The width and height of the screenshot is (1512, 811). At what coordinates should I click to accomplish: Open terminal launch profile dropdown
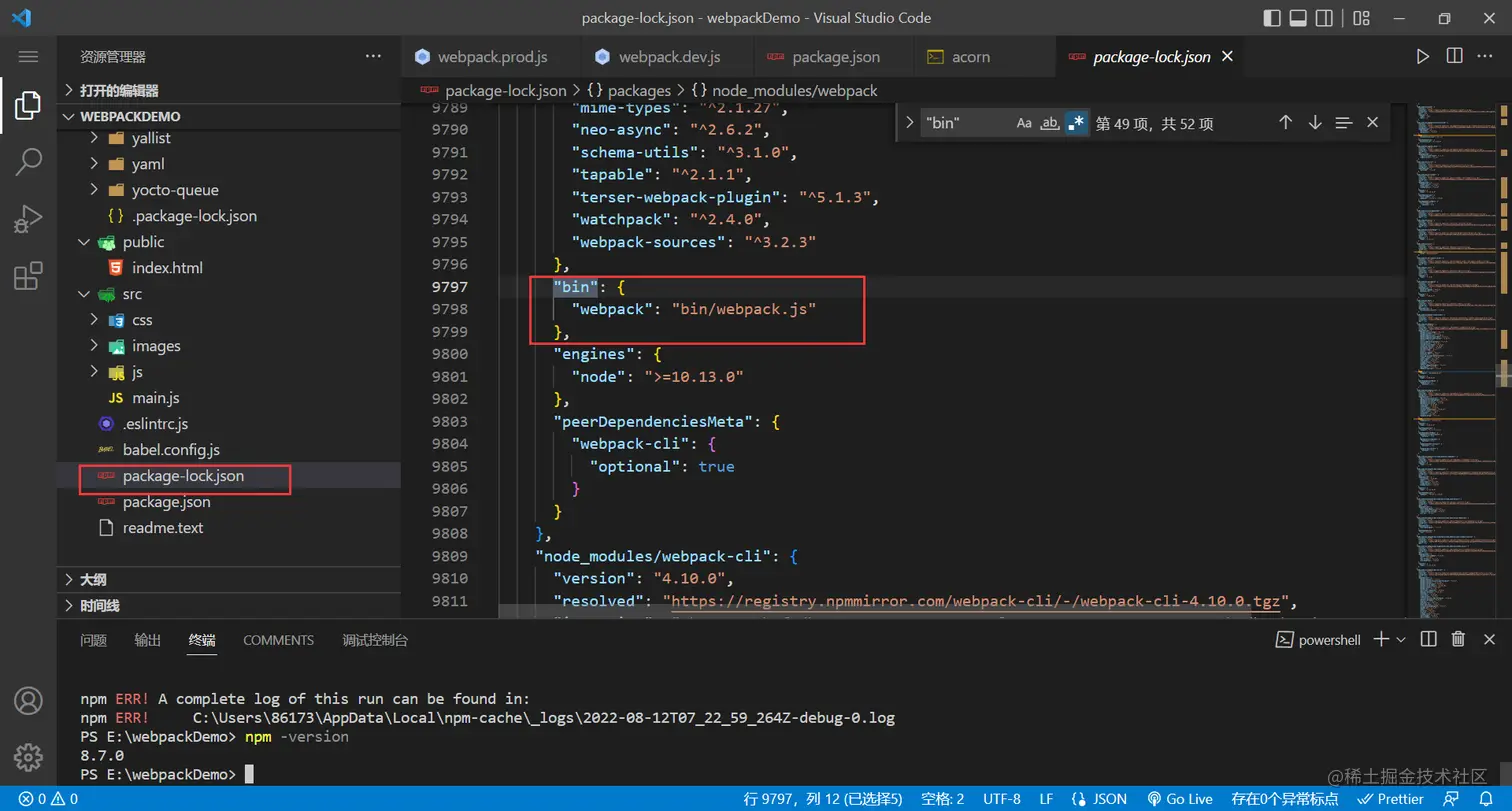[1401, 639]
